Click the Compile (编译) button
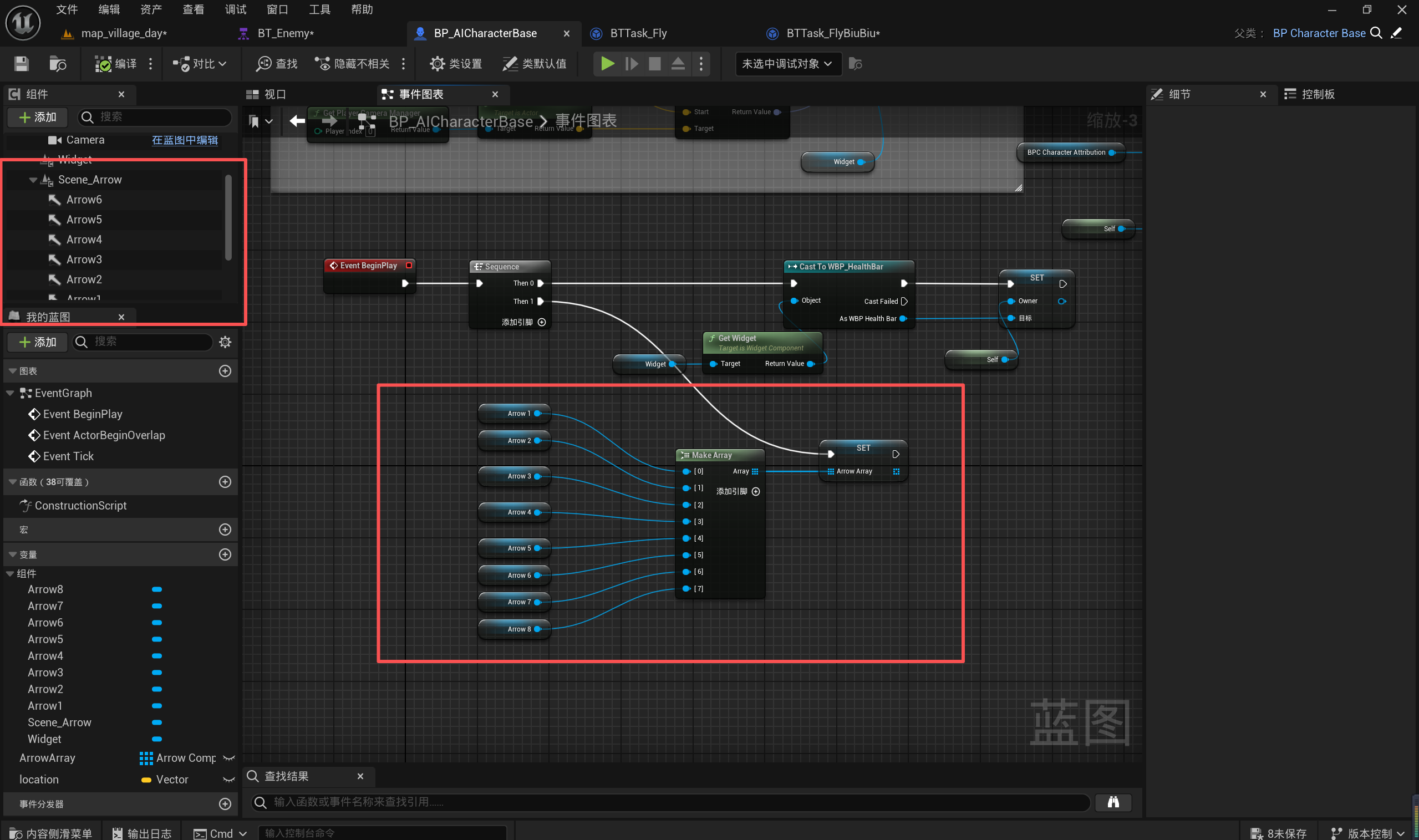 click(x=116, y=64)
